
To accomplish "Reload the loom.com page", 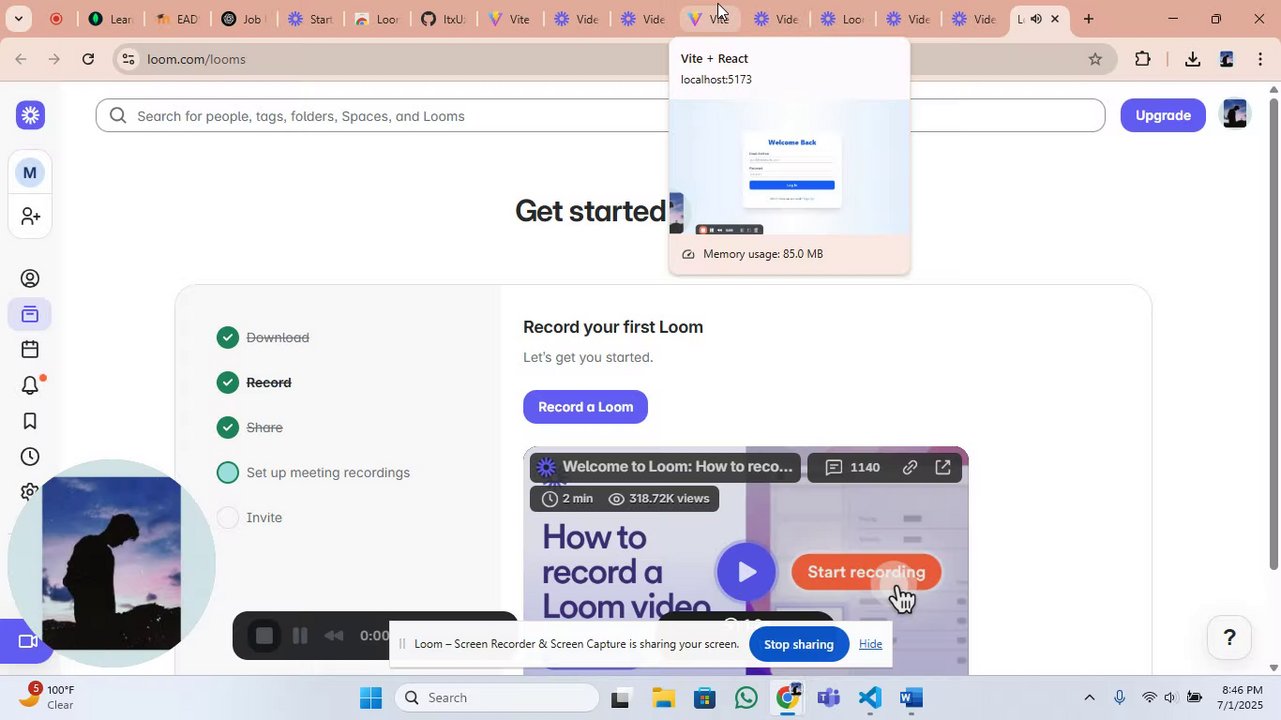I will [x=88, y=59].
